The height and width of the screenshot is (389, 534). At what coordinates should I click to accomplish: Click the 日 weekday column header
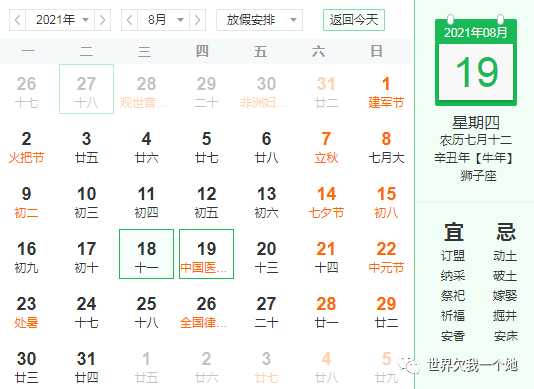(376, 51)
